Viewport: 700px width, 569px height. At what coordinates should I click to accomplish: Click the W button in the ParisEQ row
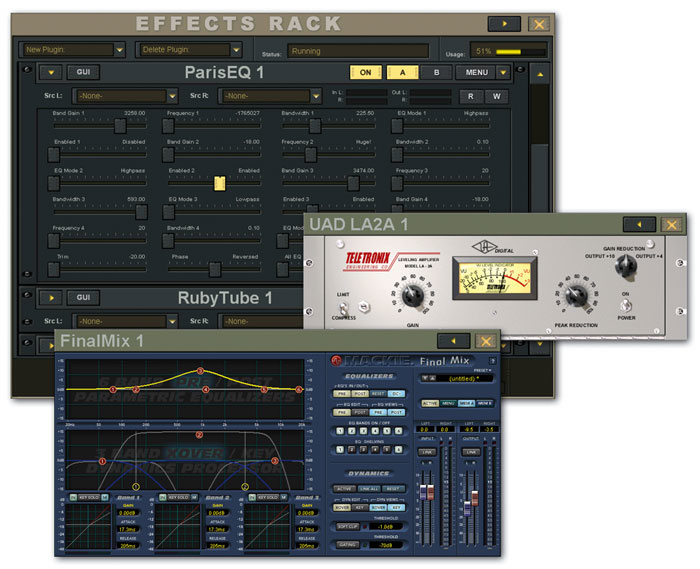[495, 96]
